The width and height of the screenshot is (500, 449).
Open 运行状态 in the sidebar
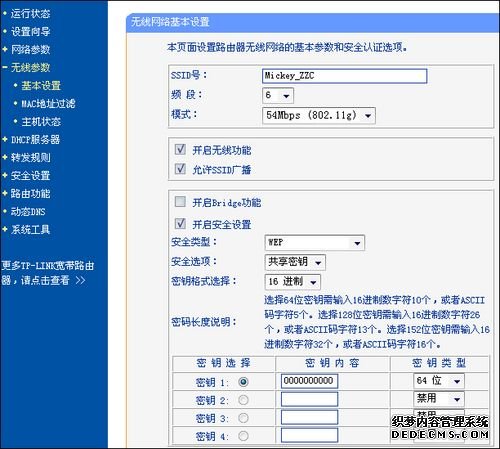[30, 14]
